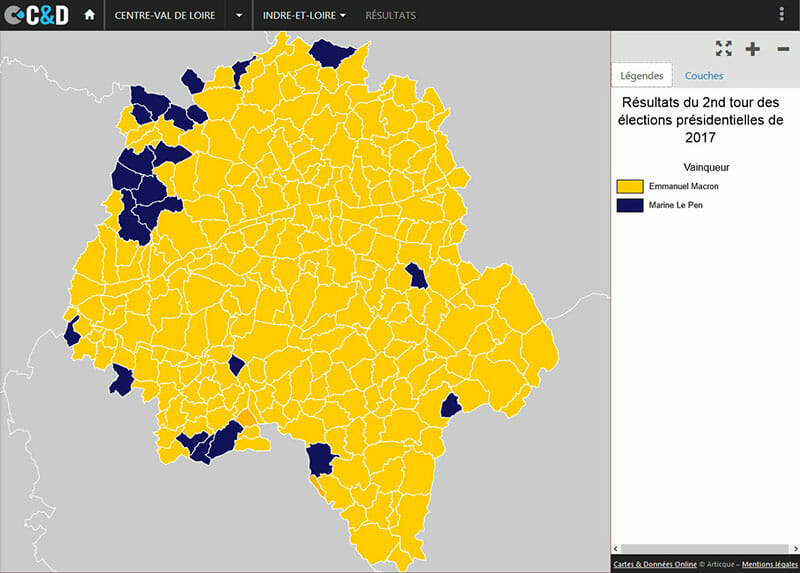Expand the caret beside Centre-Val de Loire
The image size is (800, 573).
coord(238,15)
